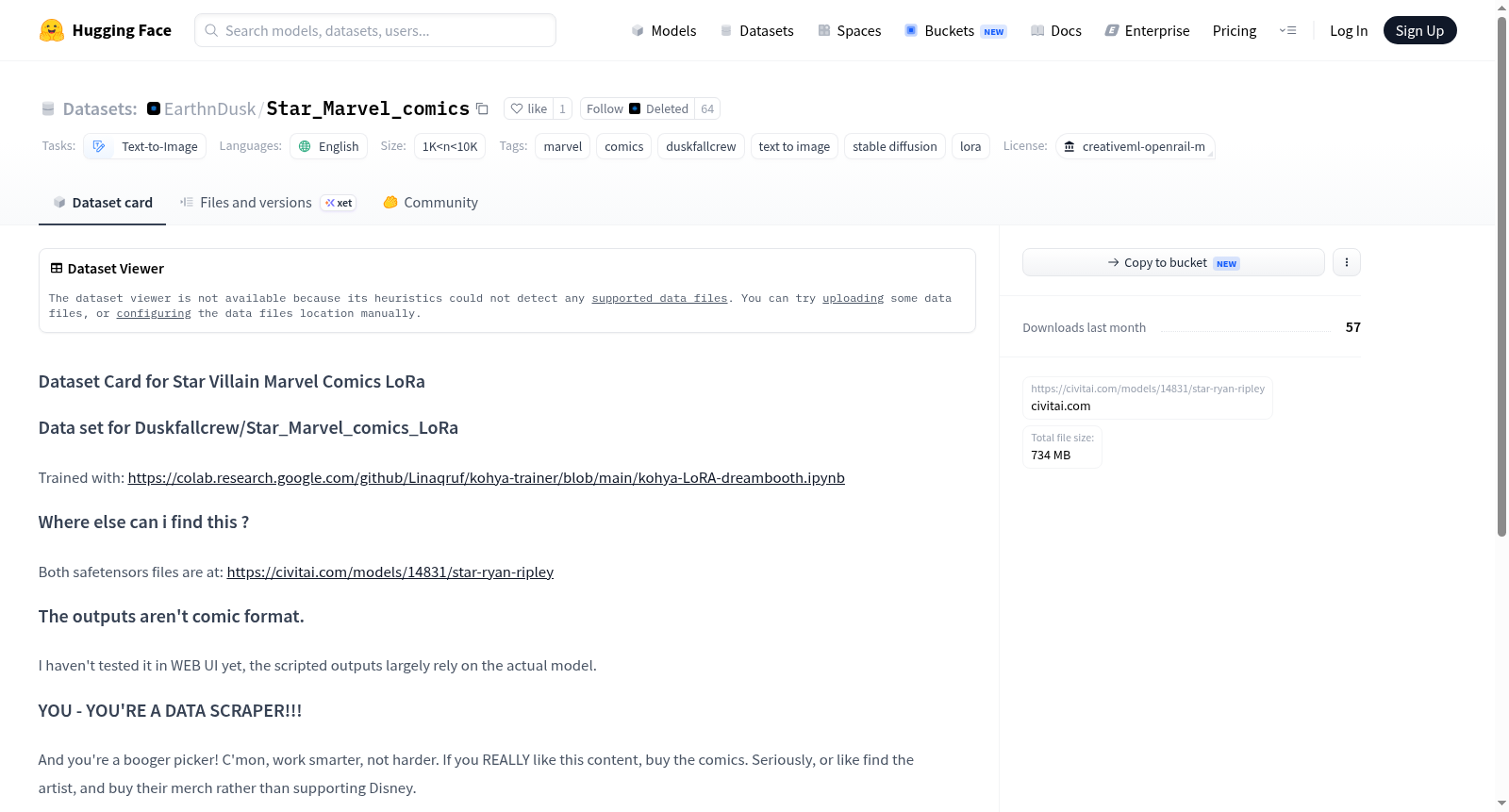Select the duskfallcrew tag
This screenshot has height=812, width=1509.
coord(701,146)
